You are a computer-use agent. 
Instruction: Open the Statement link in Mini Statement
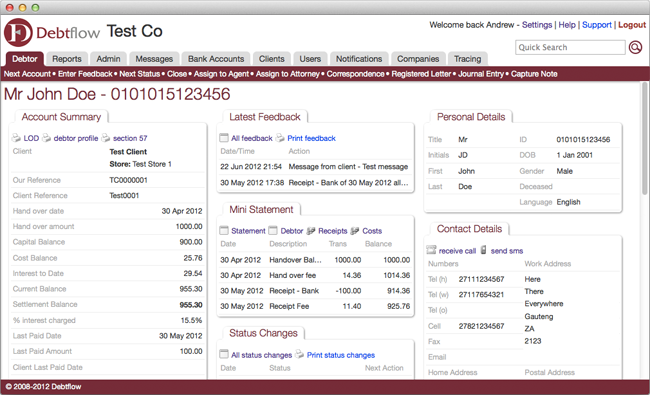click(x=248, y=231)
